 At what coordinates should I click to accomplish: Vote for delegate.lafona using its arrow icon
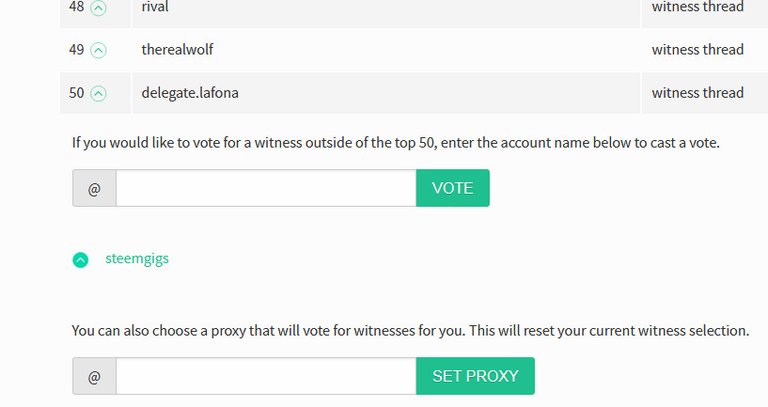click(x=98, y=93)
